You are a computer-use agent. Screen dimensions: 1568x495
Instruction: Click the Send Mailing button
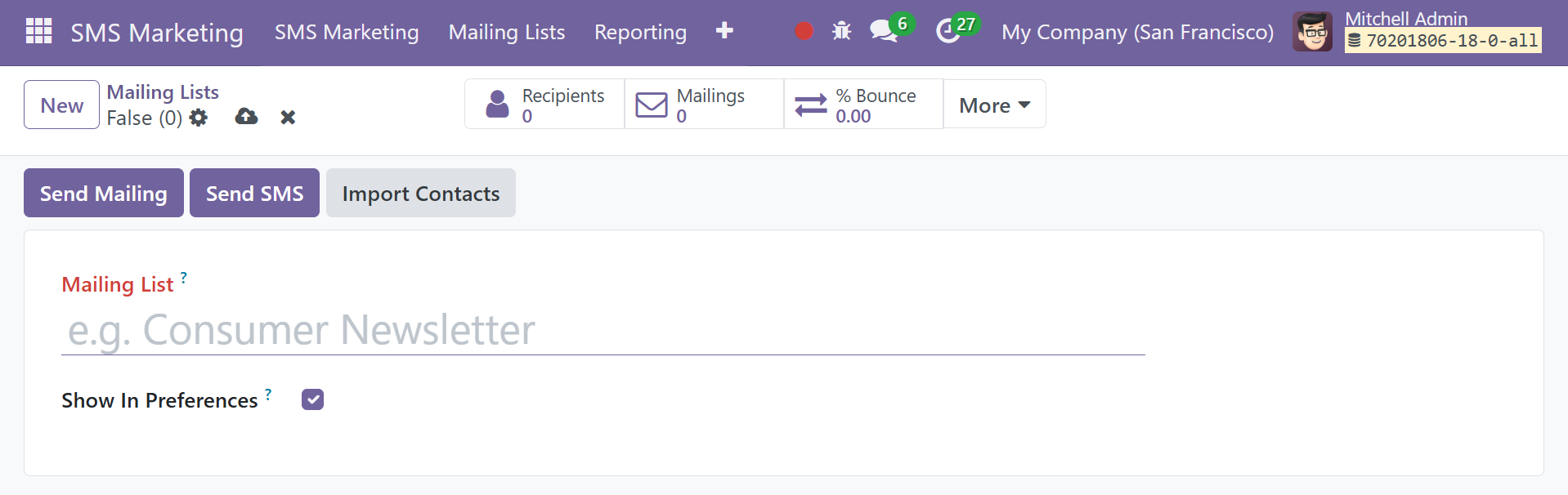click(104, 193)
